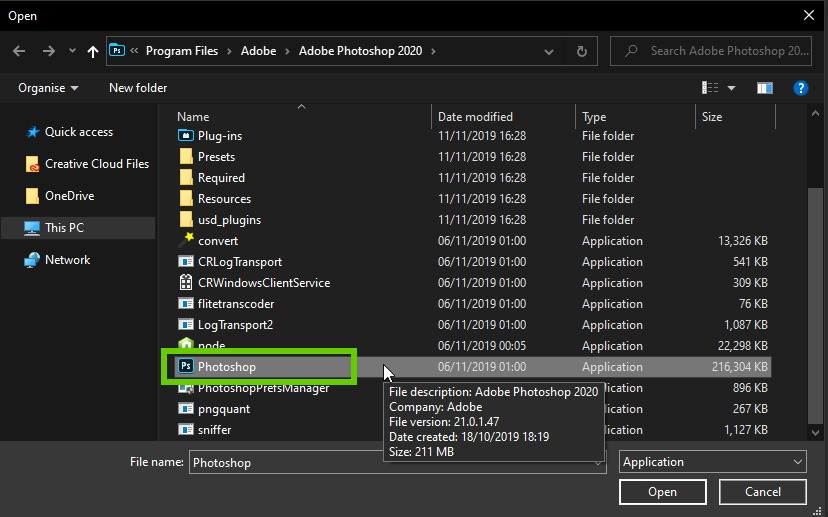This screenshot has width=828, height=517.
Task: Go forward with the right arrow button
Action: pyautogui.click(x=49, y=51)
